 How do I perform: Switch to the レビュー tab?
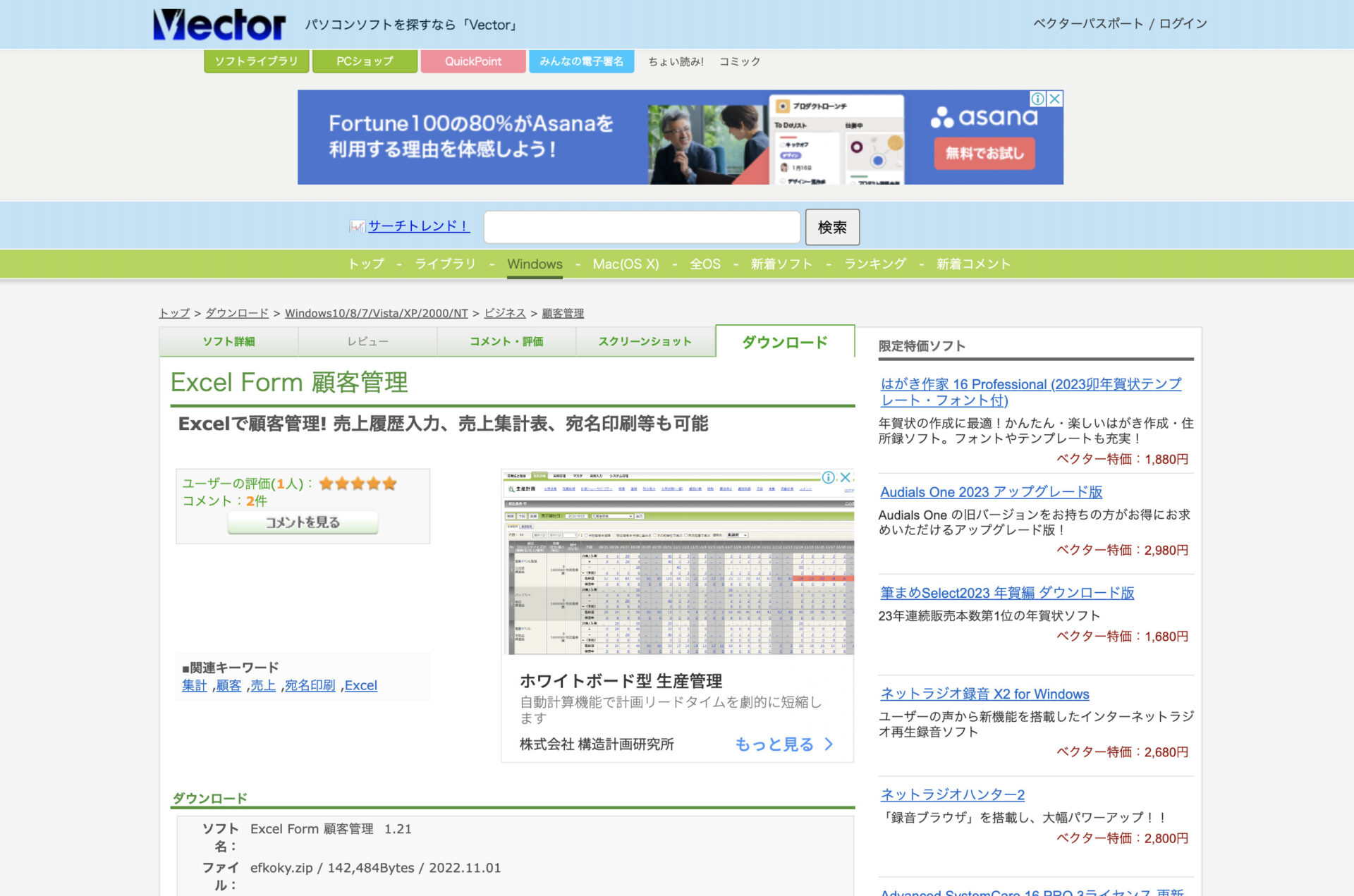point(367,341)
